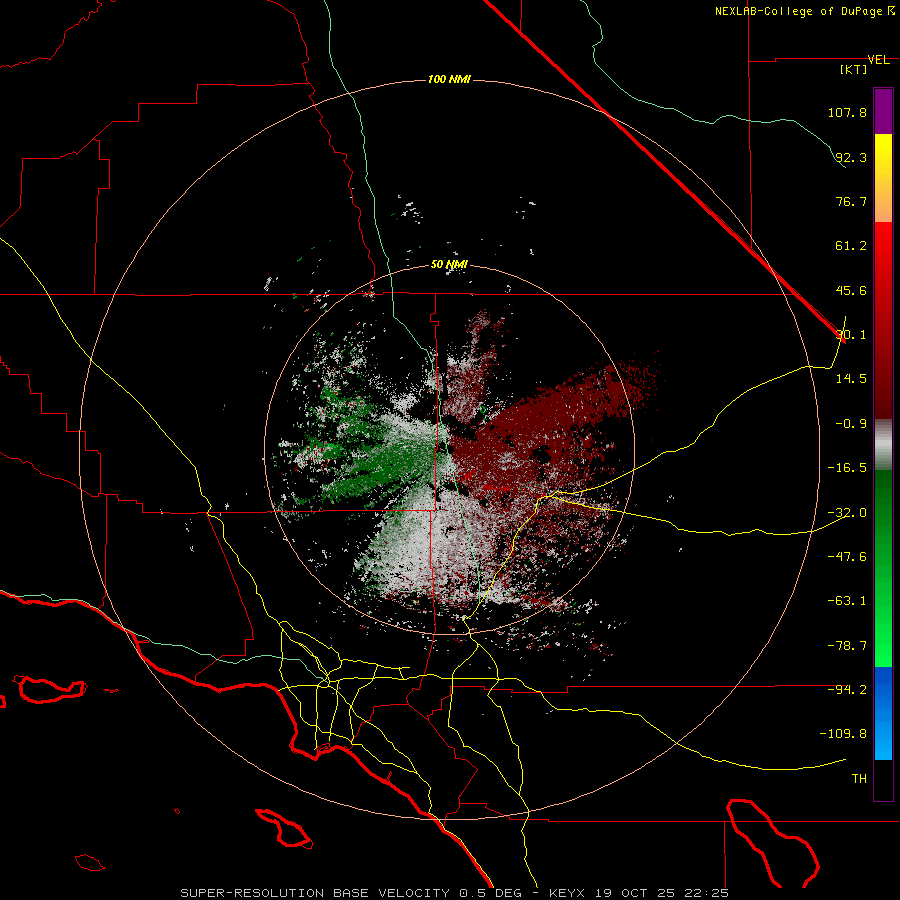The height and width of the screenshot is (900, 900).
Task: Click the 14.5 velocity scale value
Action: coord(851,379)
